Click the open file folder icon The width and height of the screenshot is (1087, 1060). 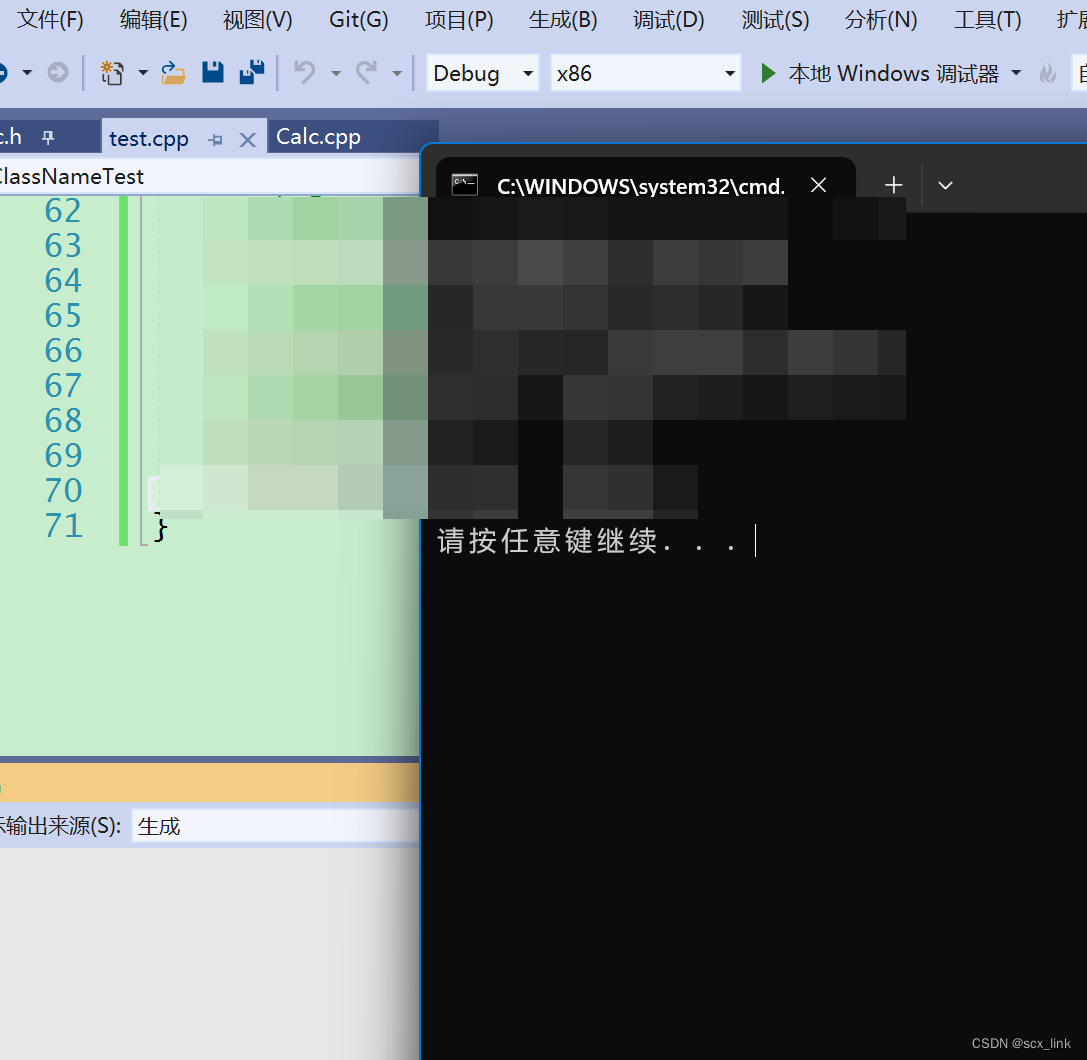pyautogui.click(x=173, y=72)
